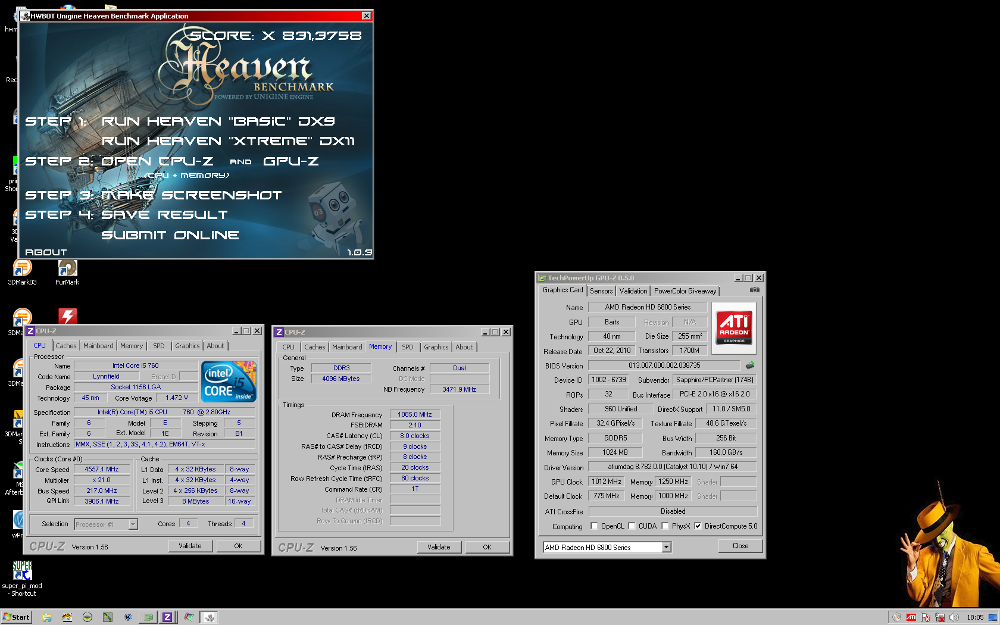The height and width of the screenshot is (625, 1000).
Task: Click Validate in the memory CPU-Z window
Action: [439, 547]
